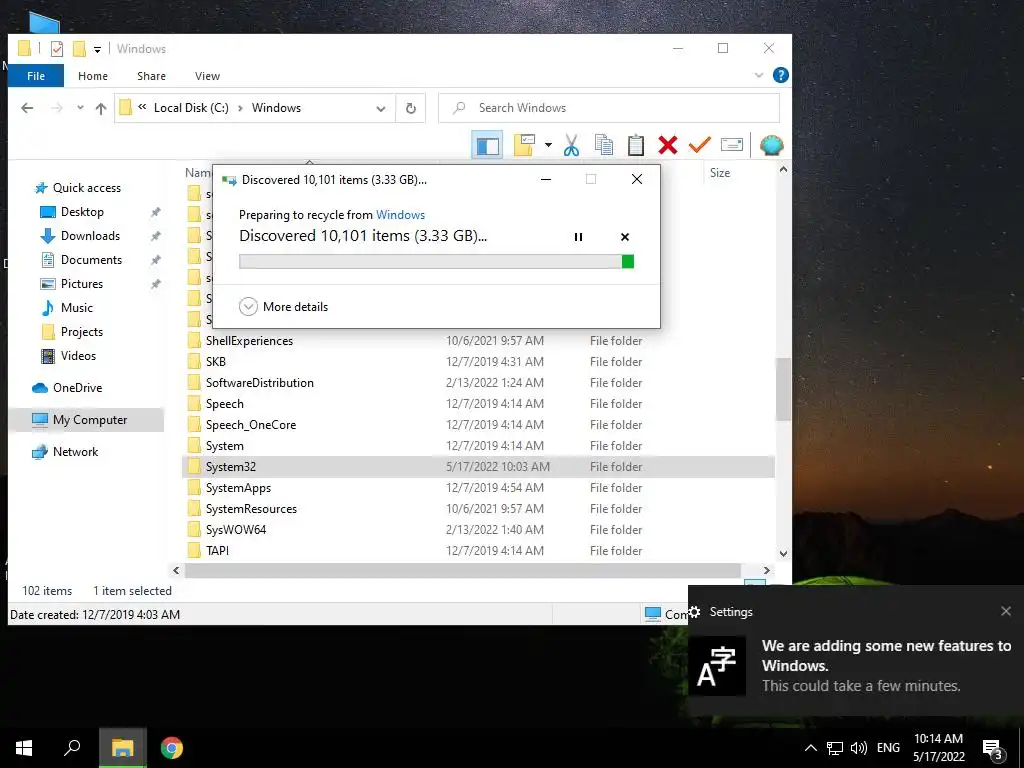
Task: Click the Copy icon in toolbar
Action: 604,145
